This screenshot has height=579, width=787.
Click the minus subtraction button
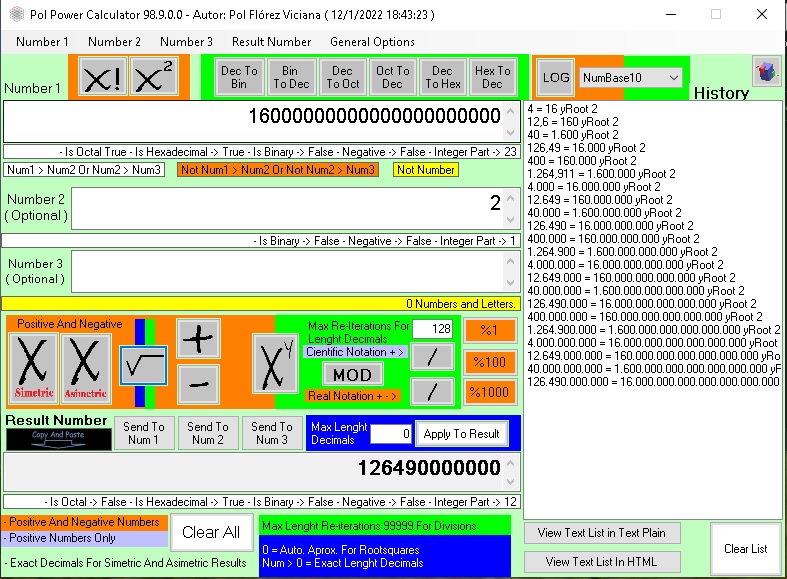click(x=198, y=385)
